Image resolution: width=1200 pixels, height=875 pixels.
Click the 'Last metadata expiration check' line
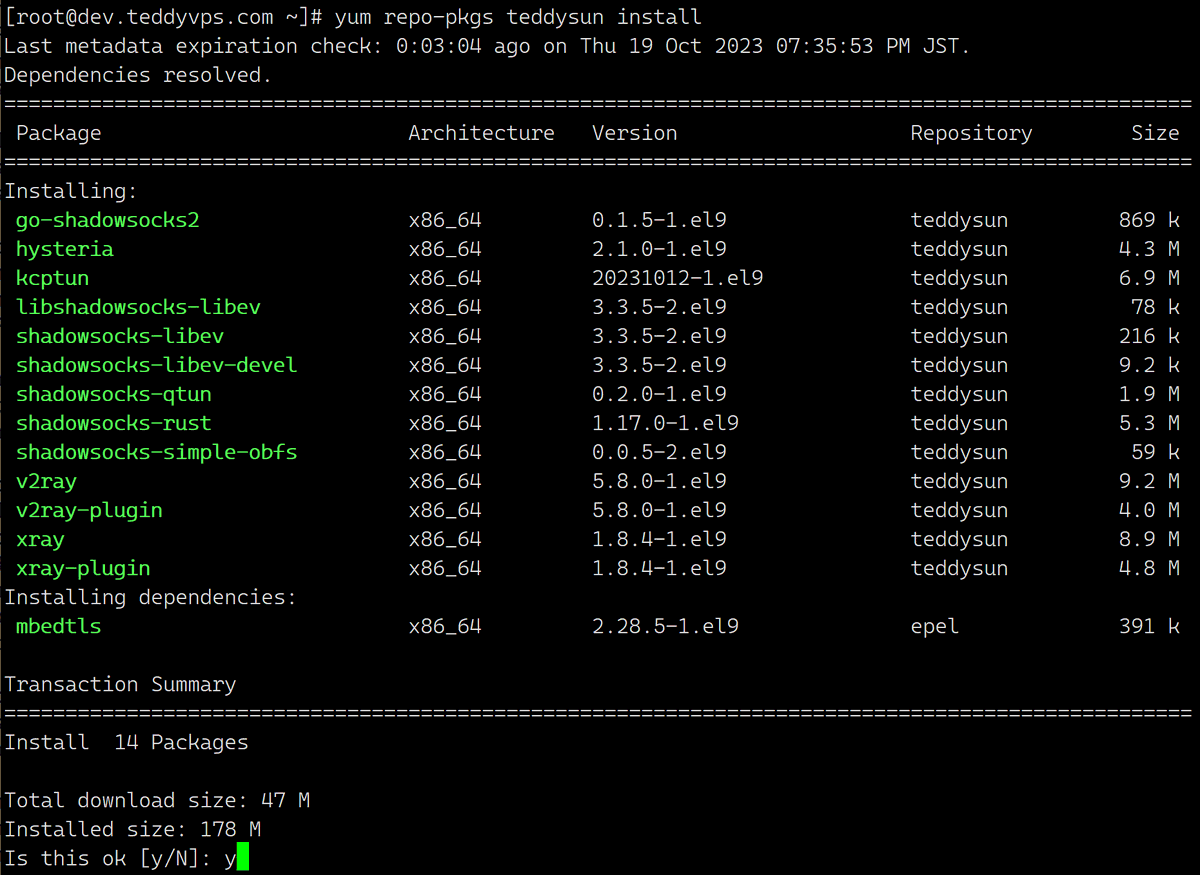(488, 46)
